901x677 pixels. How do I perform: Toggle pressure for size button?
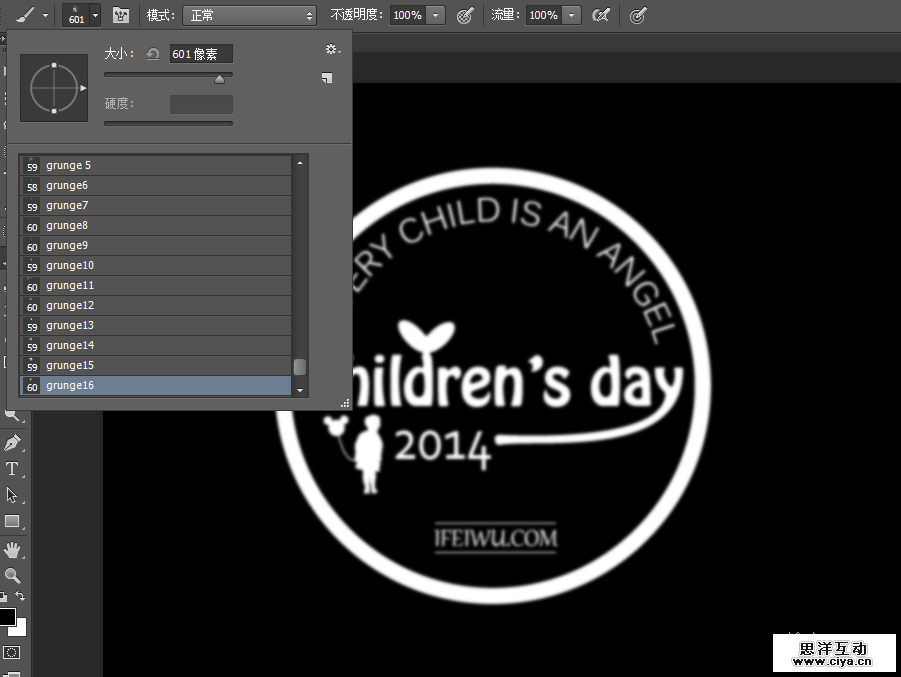point(637,15)
